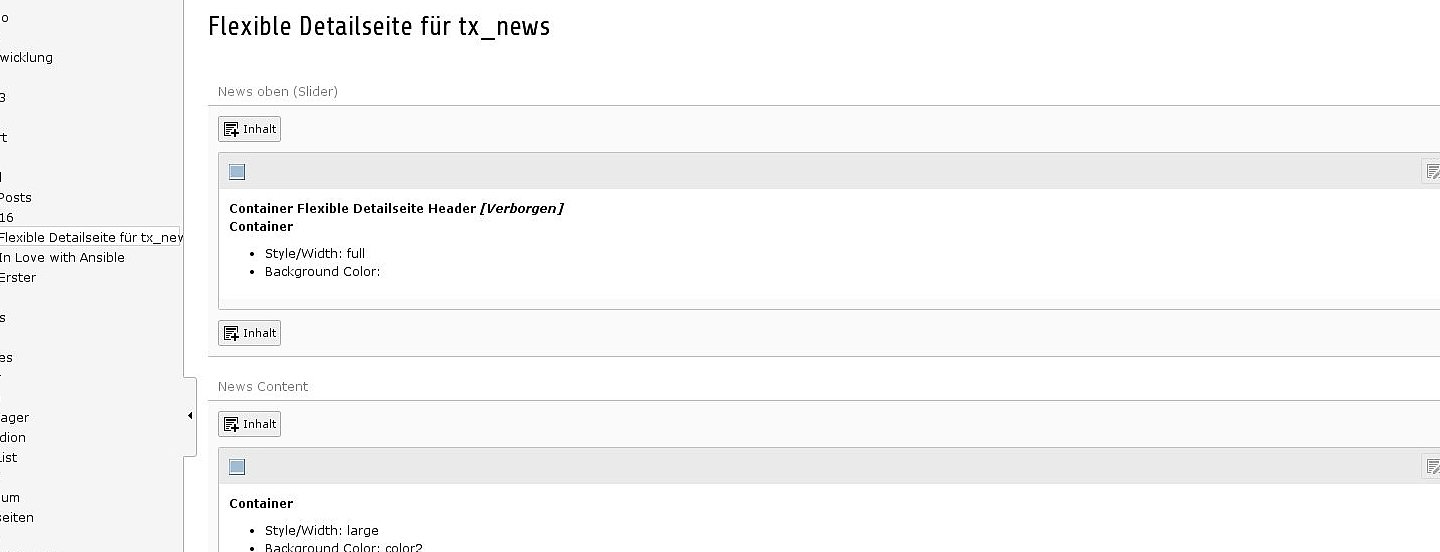Click the Inhalt button under News oben (Slider)
Screen dimensions: 1440x552
coord(249,129)
